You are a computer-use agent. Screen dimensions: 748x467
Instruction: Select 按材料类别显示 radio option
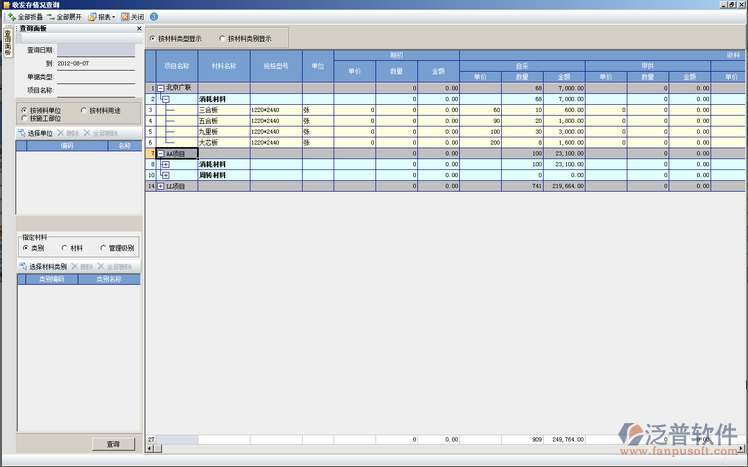coord(222,38)
